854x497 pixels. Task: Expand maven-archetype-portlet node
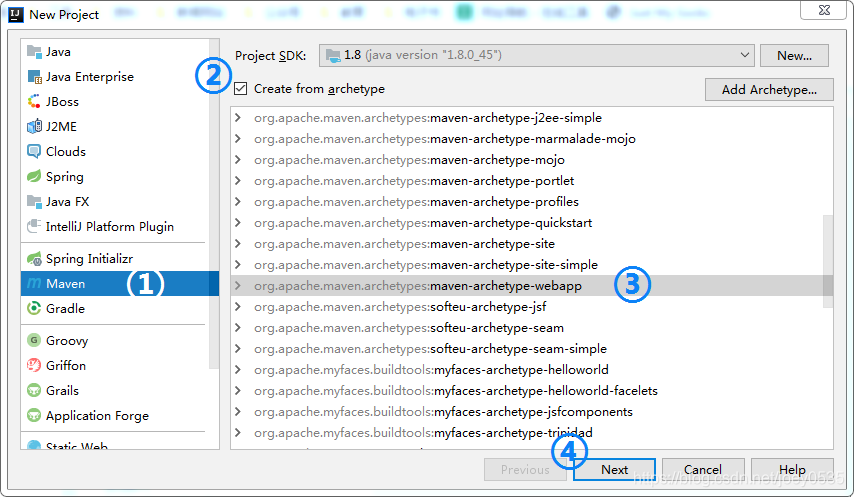(237, 181)
